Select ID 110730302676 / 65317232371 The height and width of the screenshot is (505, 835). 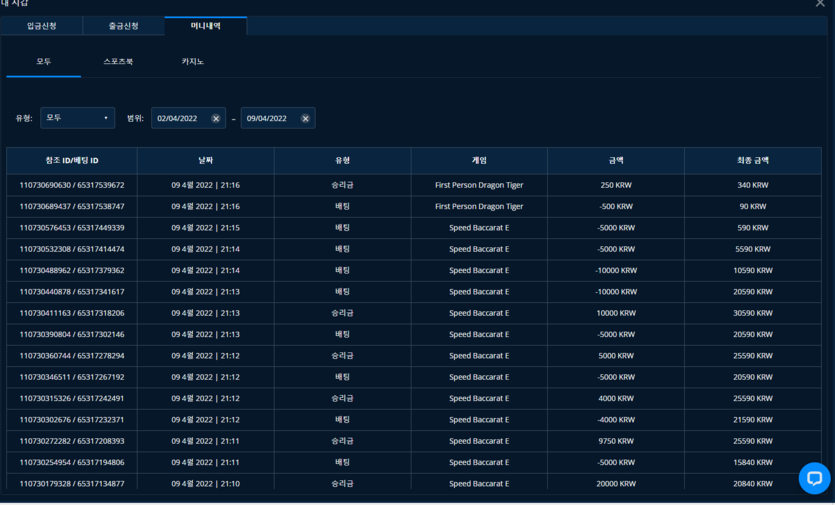tap(72, 420)
